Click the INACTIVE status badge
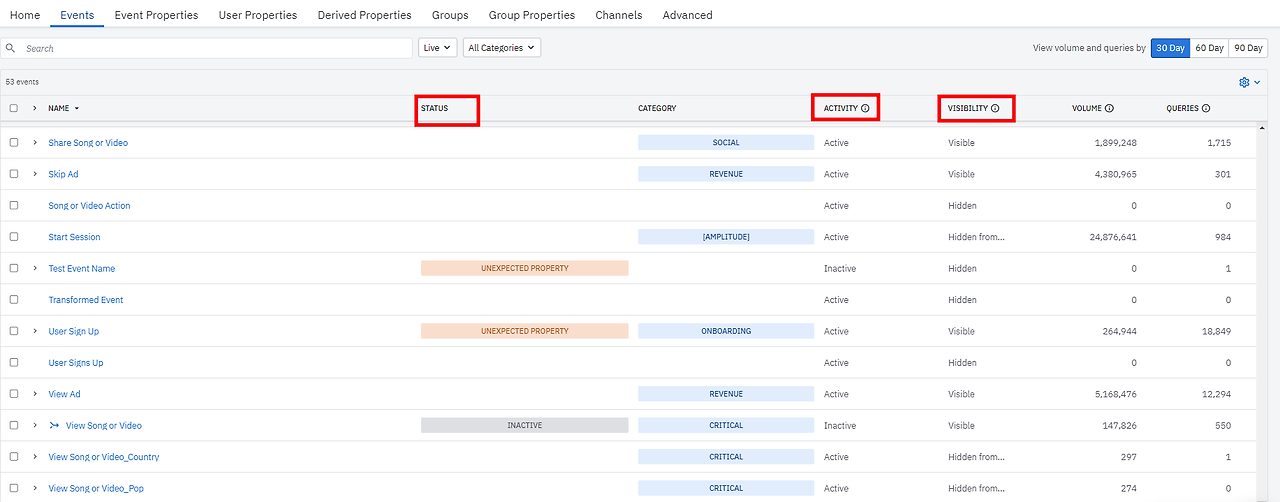 (x=524, y=426)
